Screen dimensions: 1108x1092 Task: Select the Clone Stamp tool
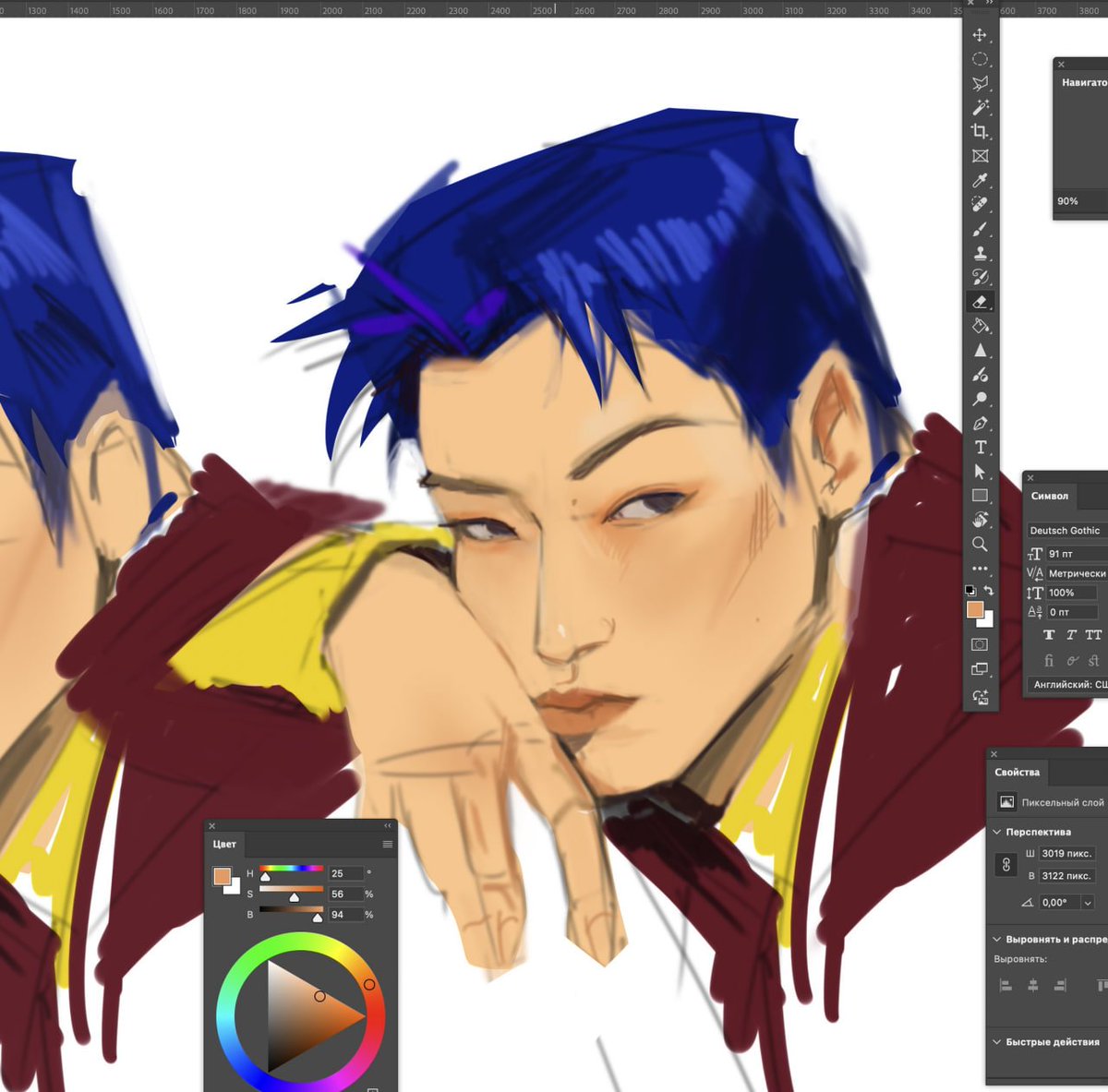coord(982,253)
